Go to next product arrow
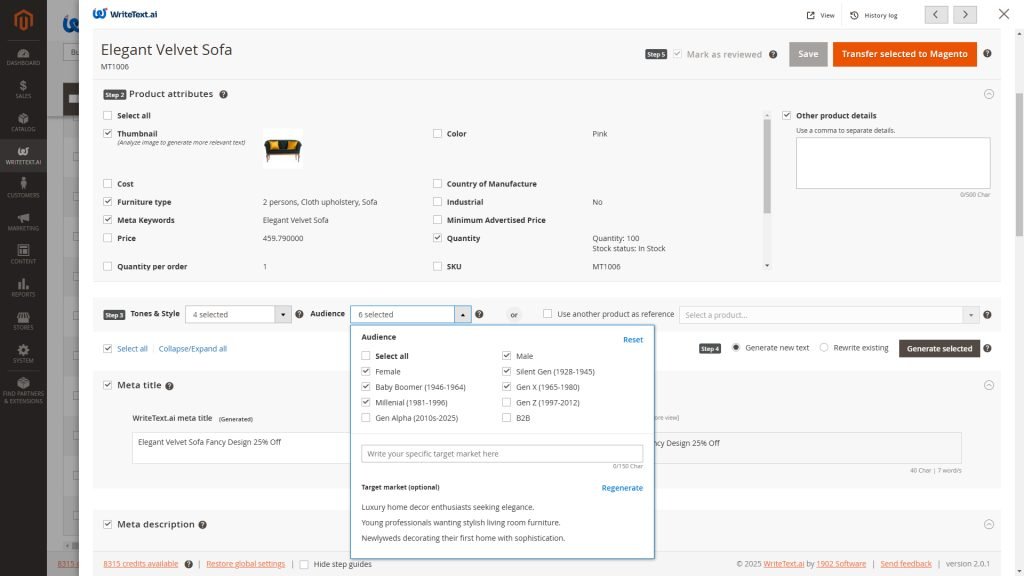Image resolution: width=1024 pixels, height=576 pixels. pos(965,14)
